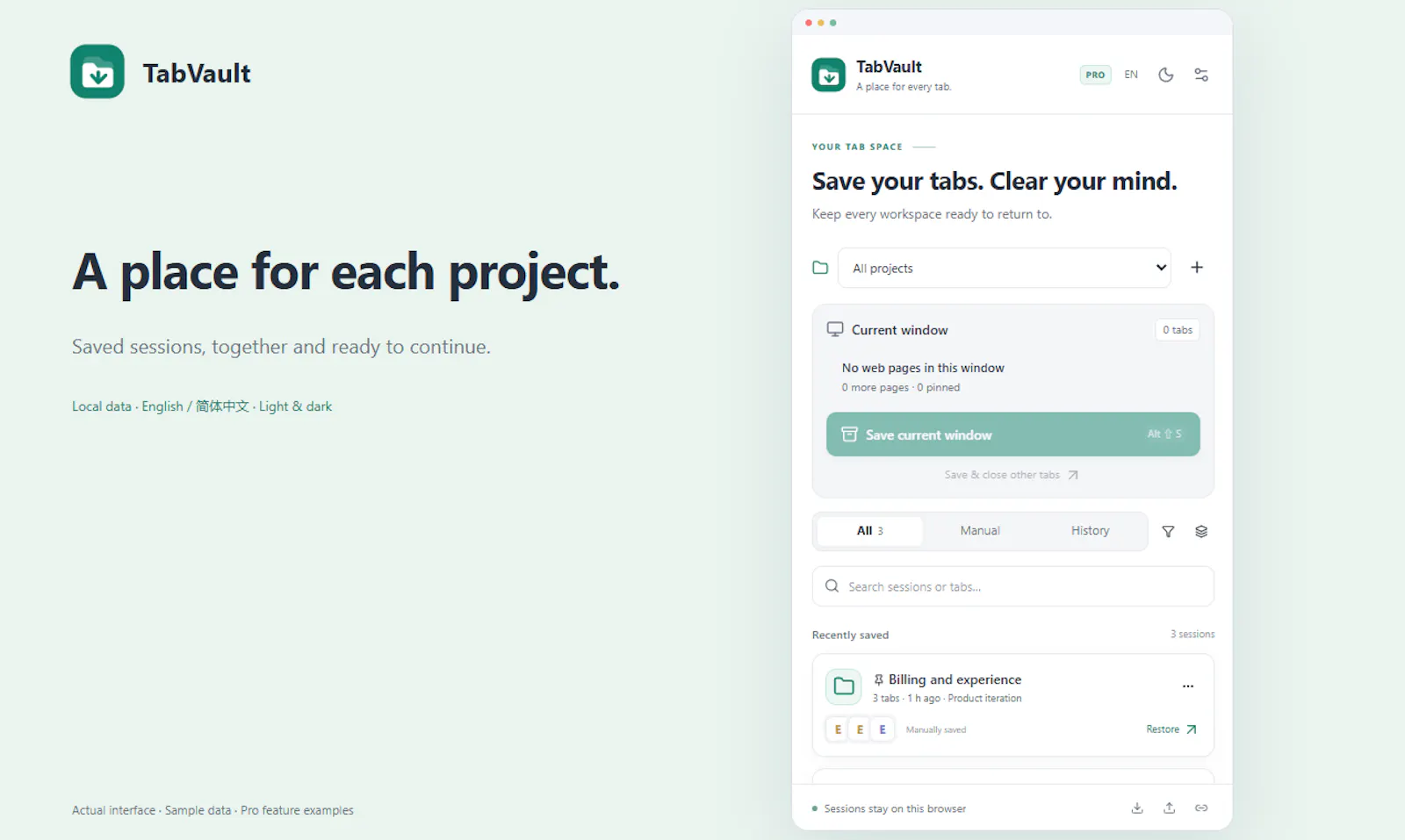Open the All projects dropdown
Screen dimensions: 1405x840
(x=1005, y=268)
